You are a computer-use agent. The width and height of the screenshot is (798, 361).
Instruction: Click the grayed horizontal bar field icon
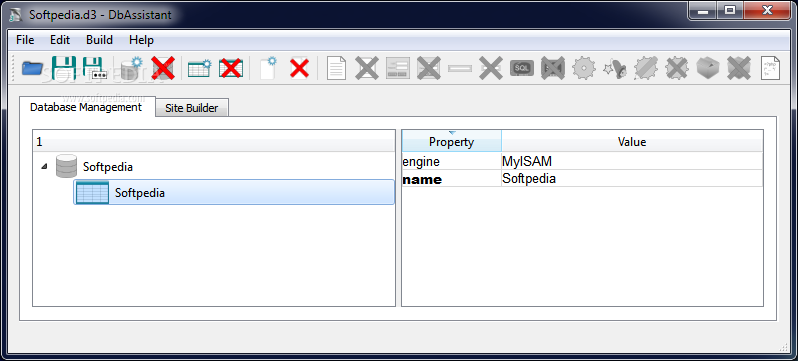(460, 68)
